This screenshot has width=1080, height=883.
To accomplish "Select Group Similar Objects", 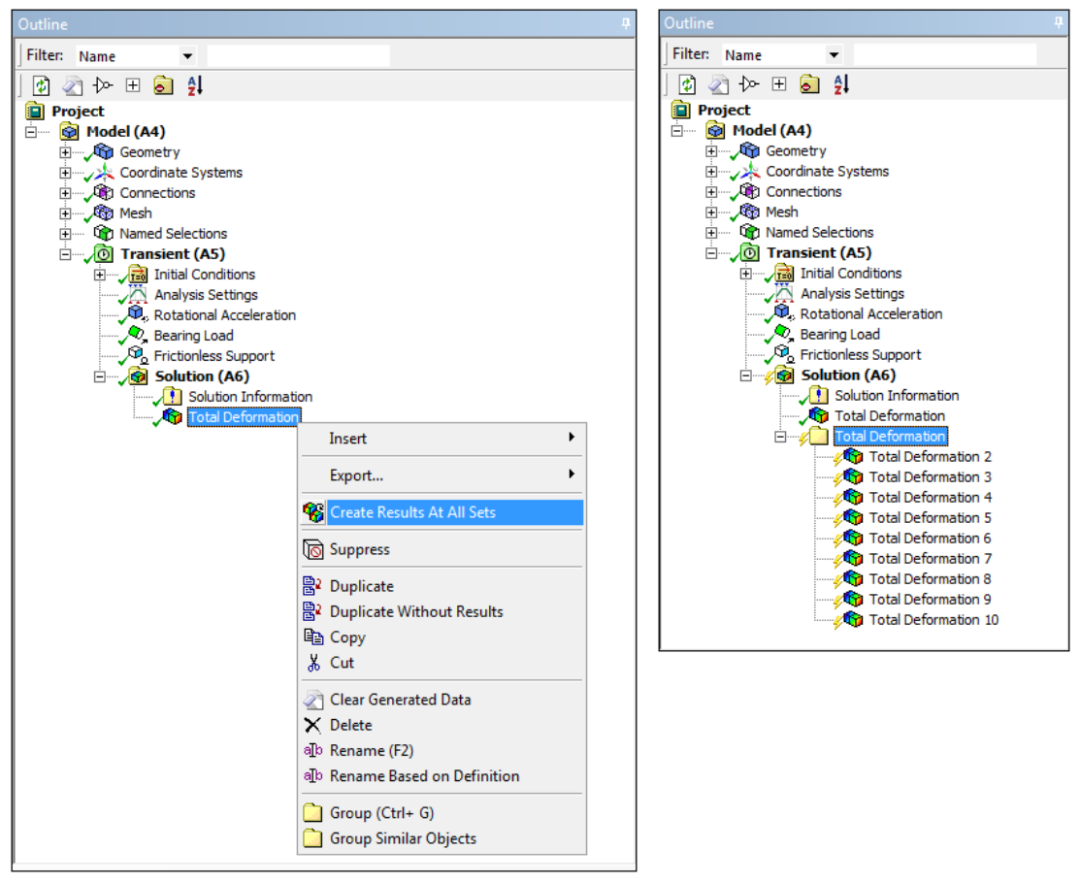I will pyautogui.click(x=403, y=839).
